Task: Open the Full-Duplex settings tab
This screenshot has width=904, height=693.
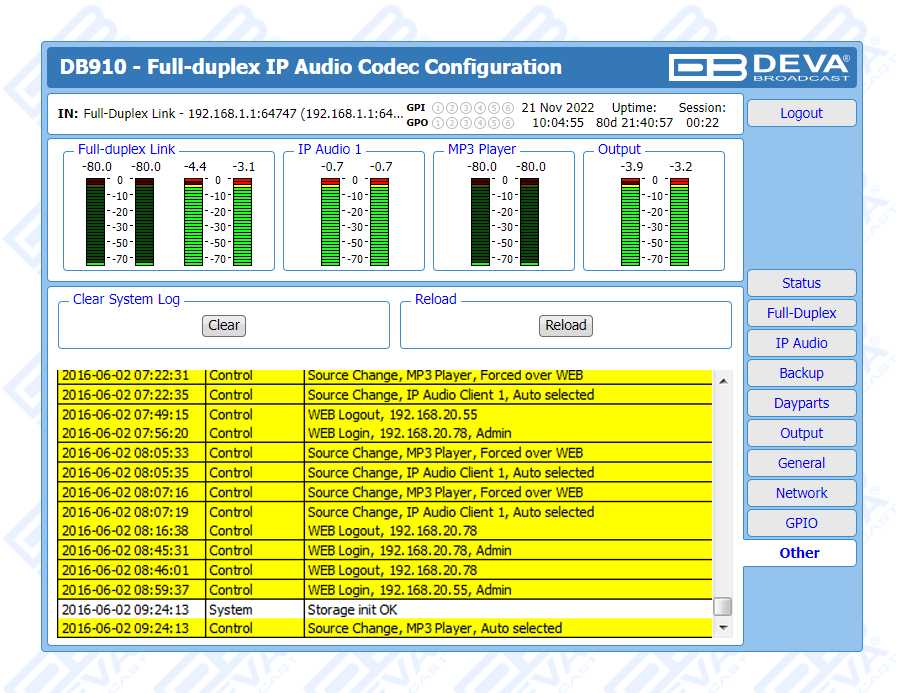Action: coord(801,313)
